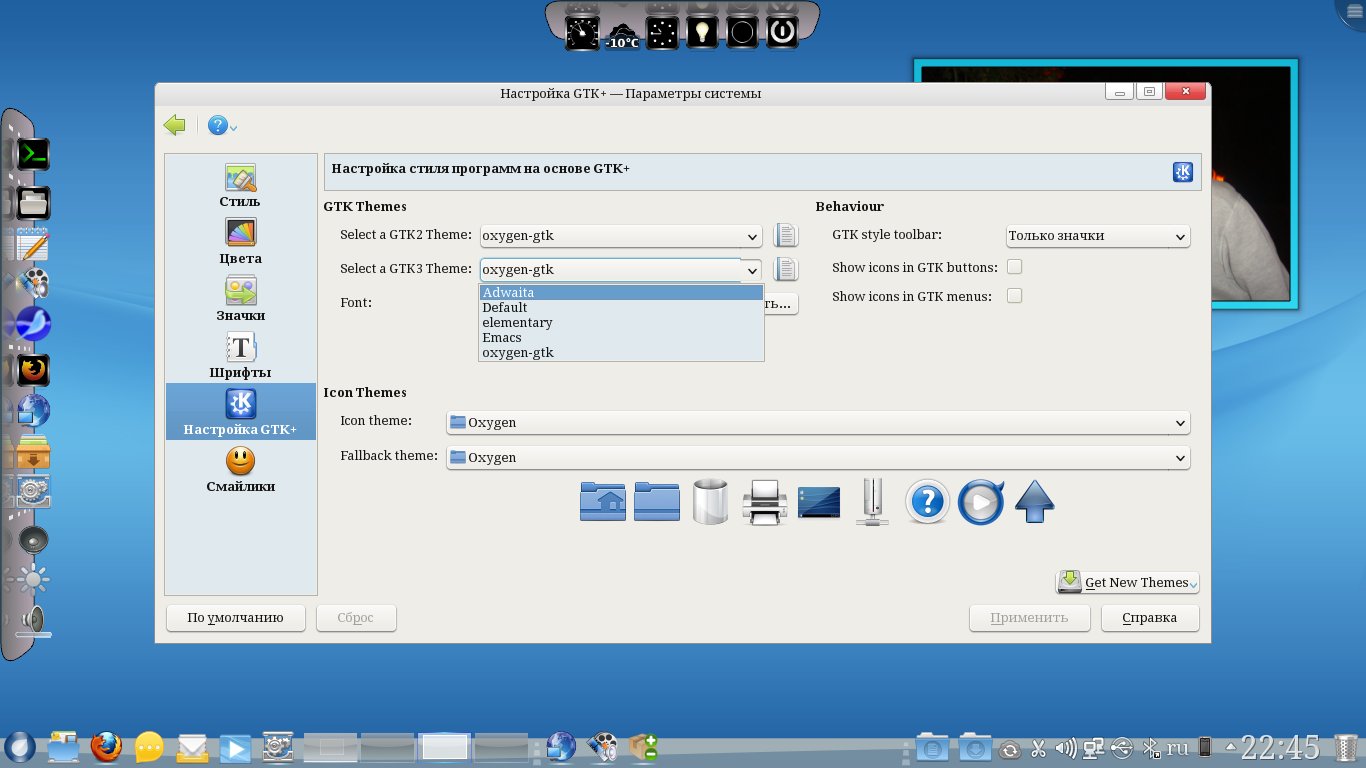Select Emacs theme from the list
The image size is (1366, 768).
click(620, 338)
